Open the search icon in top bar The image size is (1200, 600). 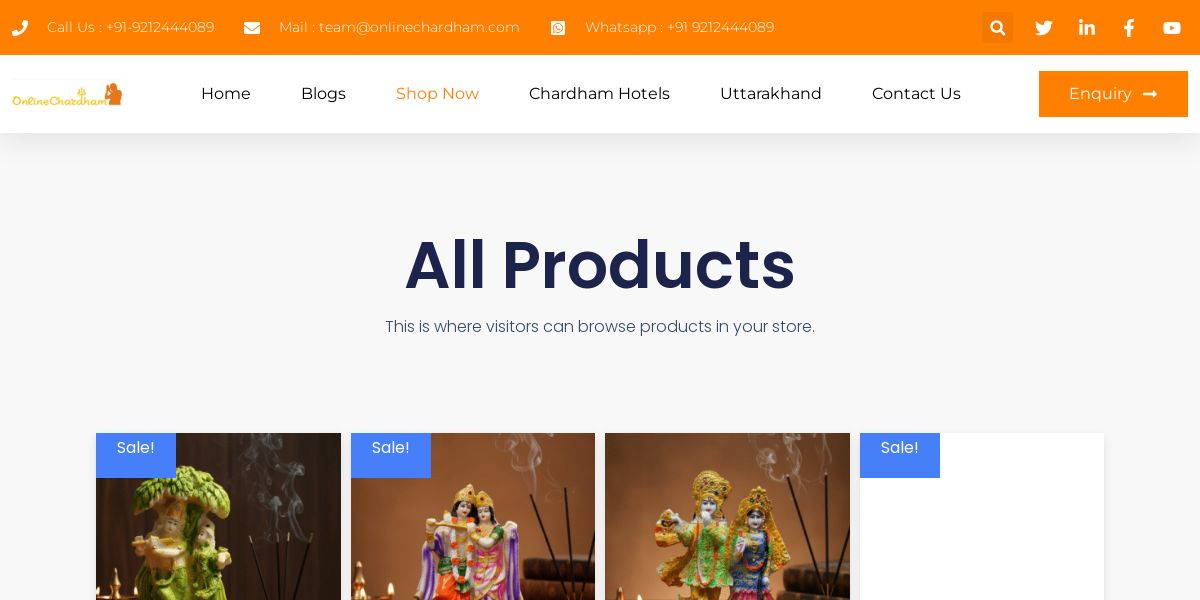tap(997, 28)
